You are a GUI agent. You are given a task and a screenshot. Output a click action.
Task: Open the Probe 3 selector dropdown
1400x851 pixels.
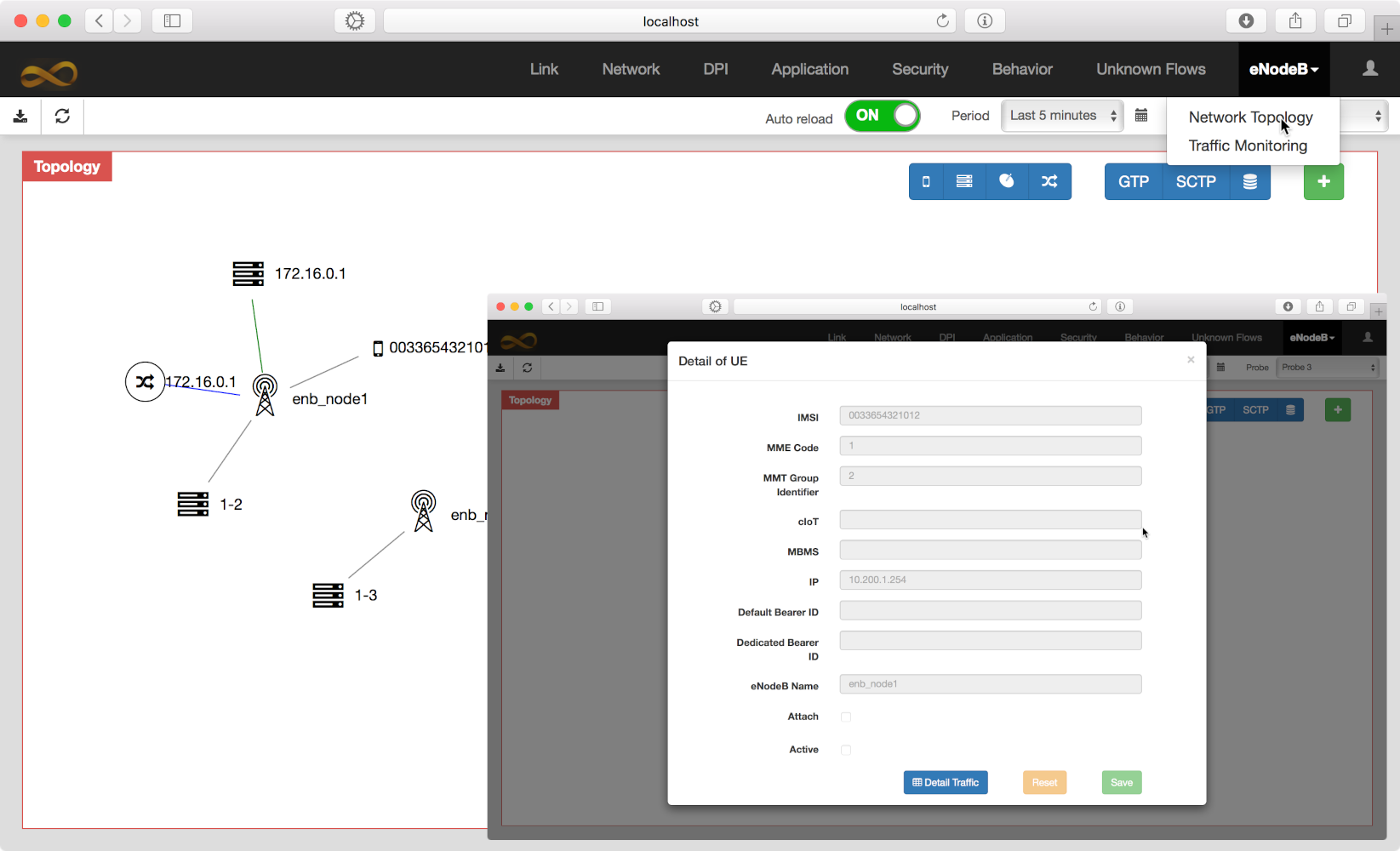pyautogui.click(x=1328, y=368)
